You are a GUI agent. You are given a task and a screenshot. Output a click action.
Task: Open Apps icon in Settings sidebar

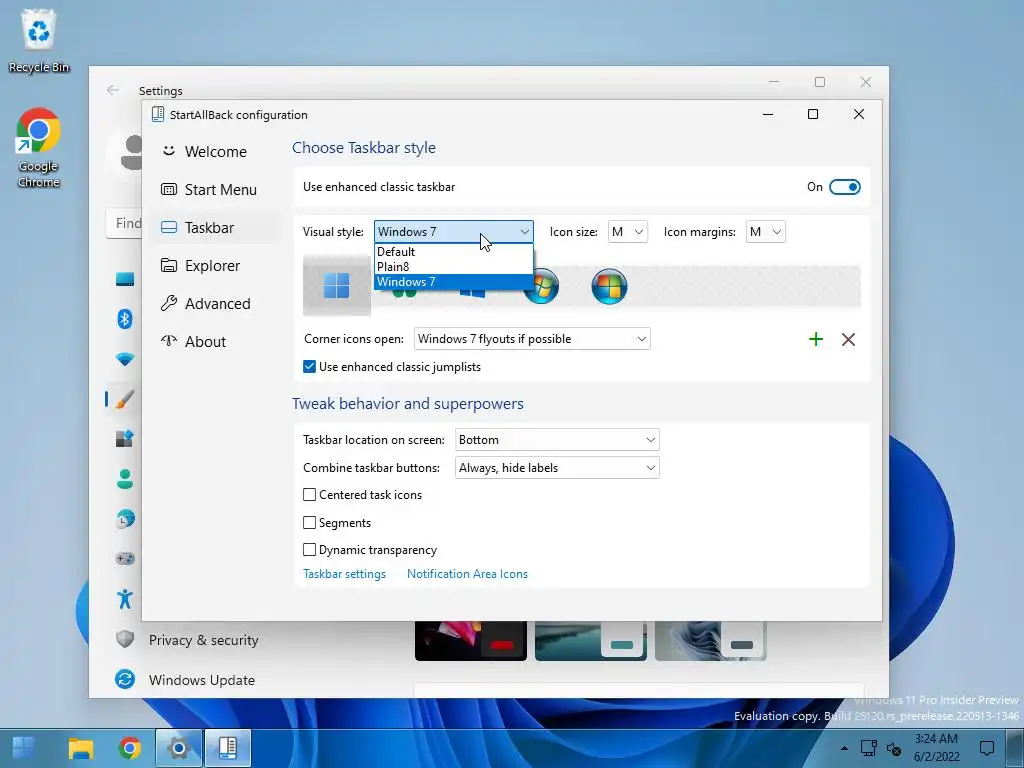[125, 438]
